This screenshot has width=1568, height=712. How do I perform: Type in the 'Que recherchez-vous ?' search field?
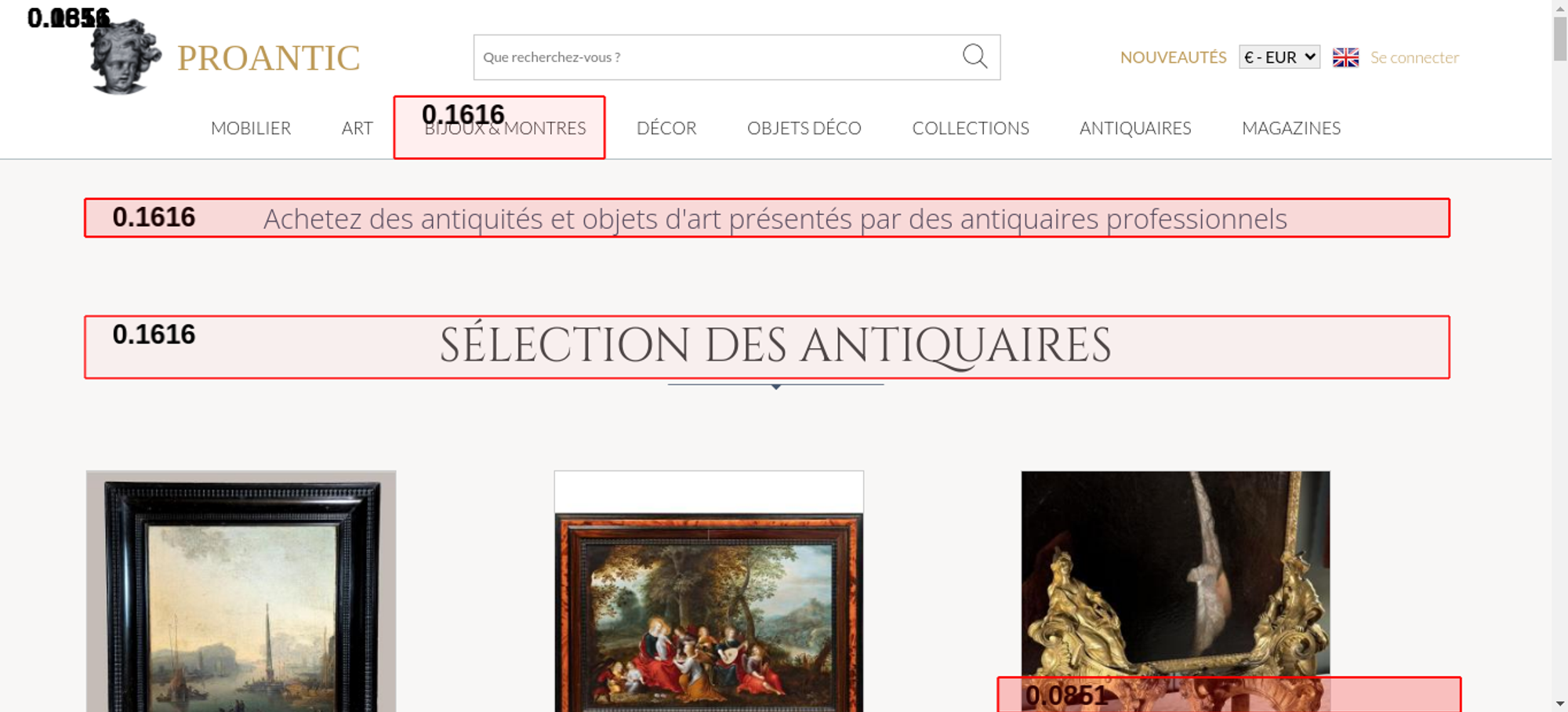point(713,57)
